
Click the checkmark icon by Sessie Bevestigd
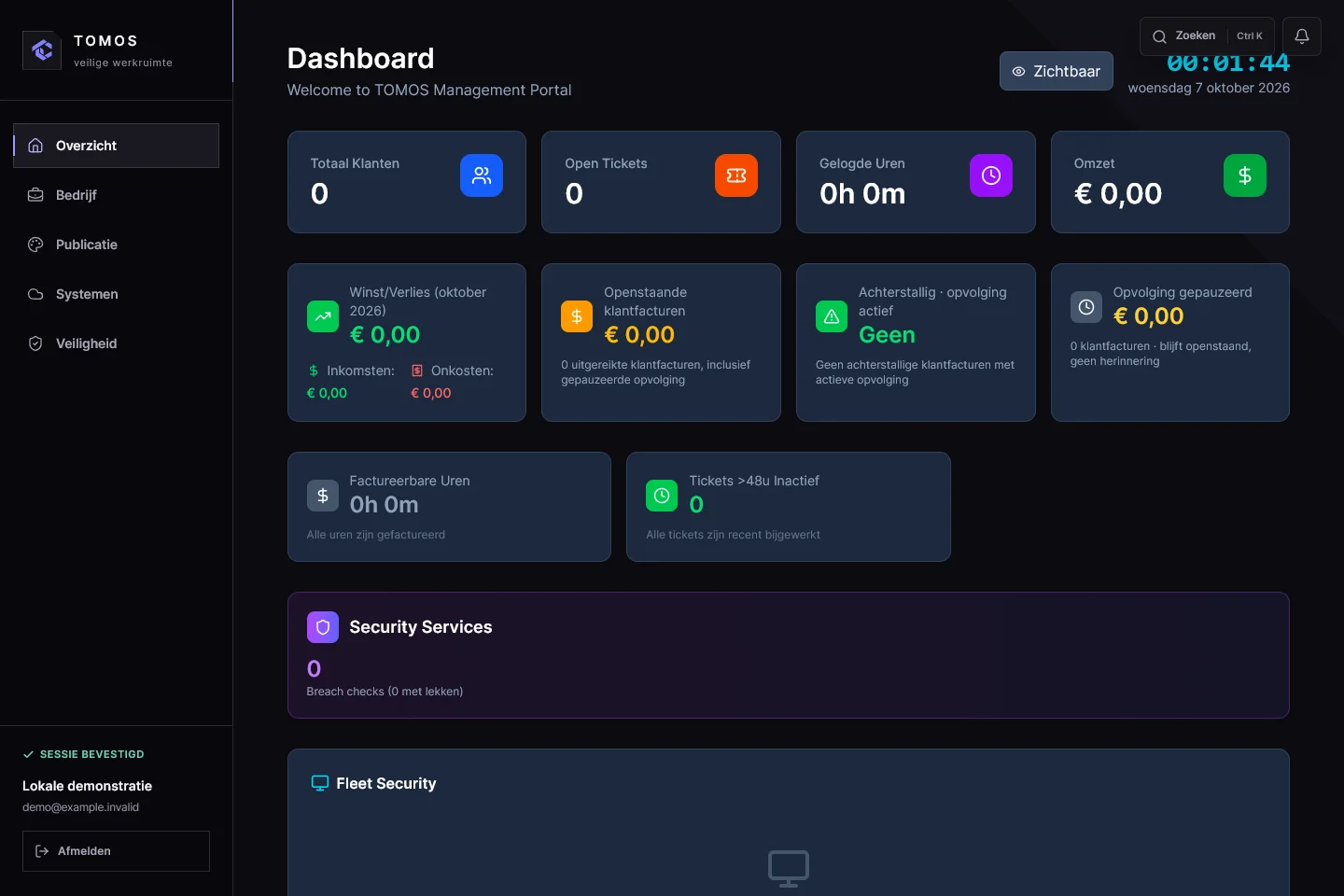pyautogui.click(x=28, y=754)
